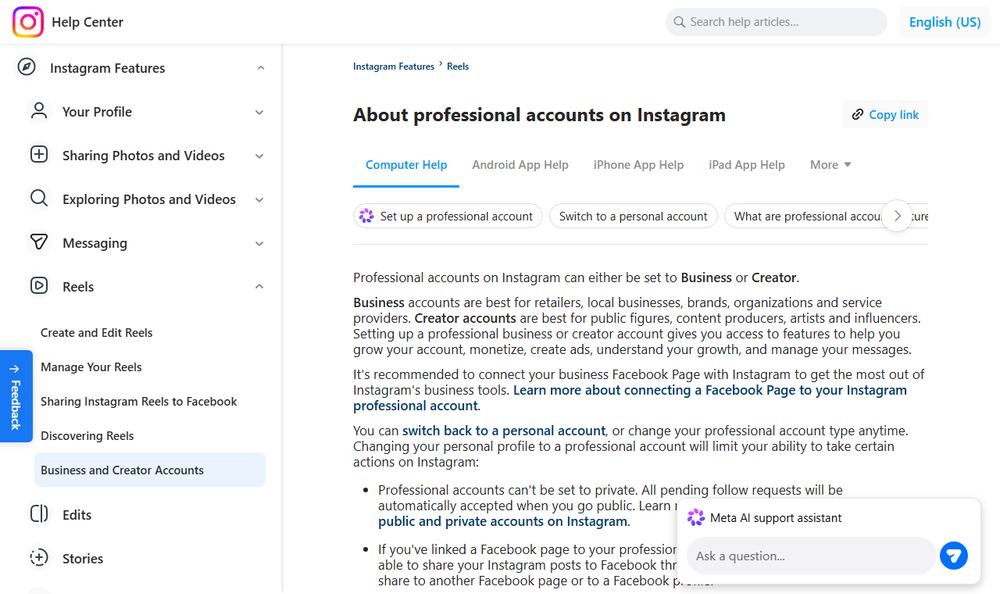This screenshot has height=594, width=1000.
Task: Select Business and Creator Accounts item
Action: (150, 470)
